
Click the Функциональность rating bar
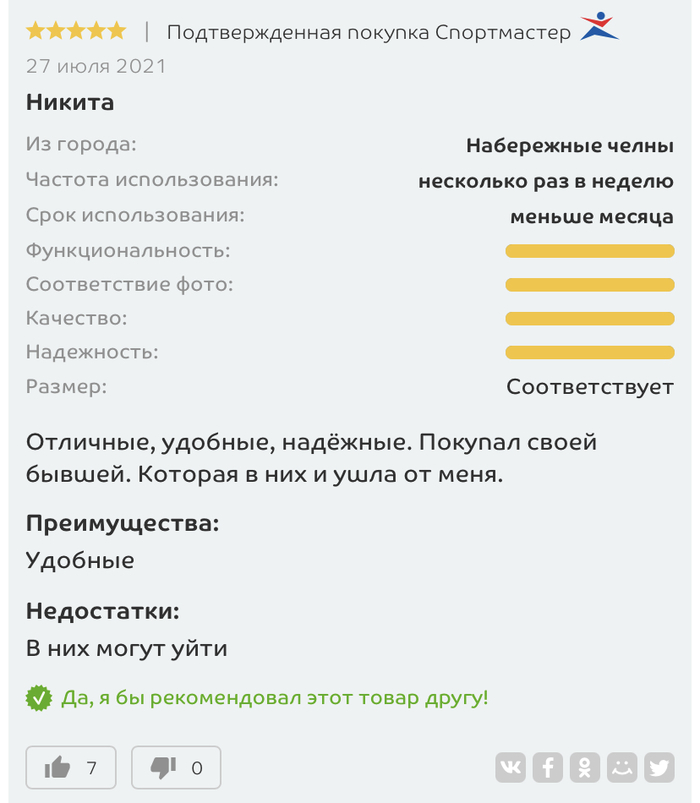tap(589, 251)
